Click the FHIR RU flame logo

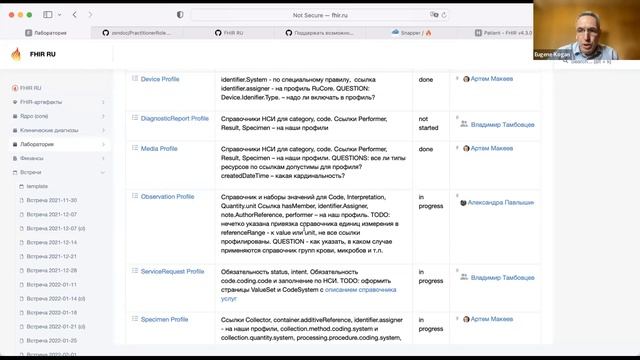(16, 54)
